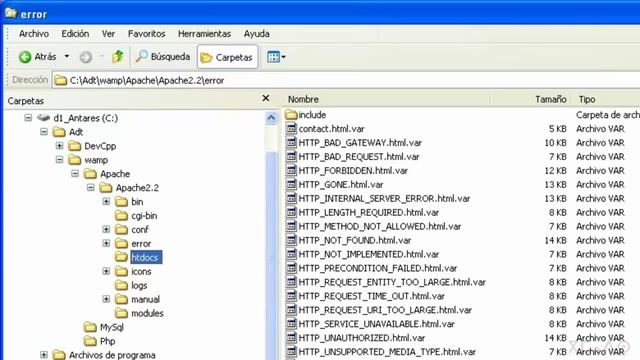Open the Ayuda menu
Viewport: 640px width, 360px height.
click(256, 34)
